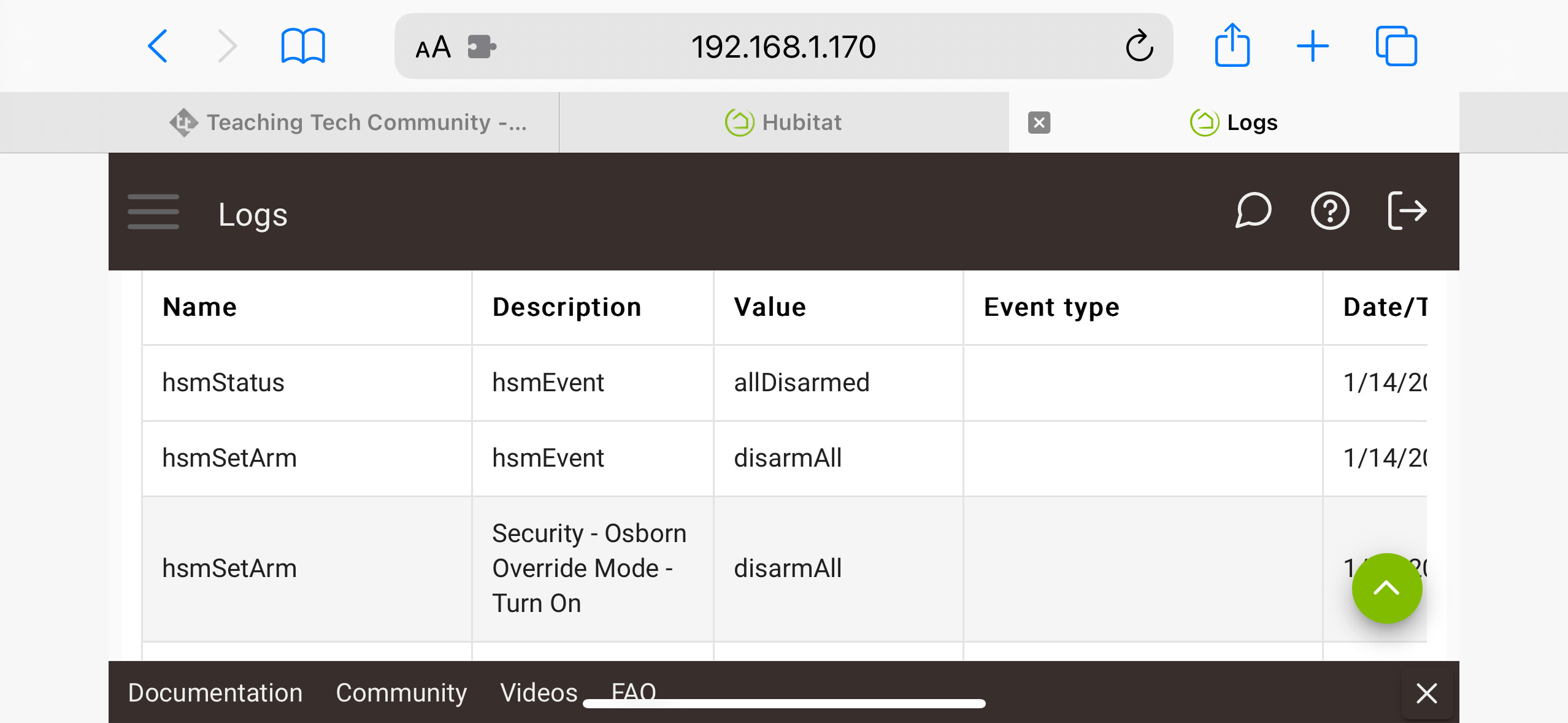Open the Share sheet icon
1568x723 pixels.
pyautogui.click(x=1232, y=45)
